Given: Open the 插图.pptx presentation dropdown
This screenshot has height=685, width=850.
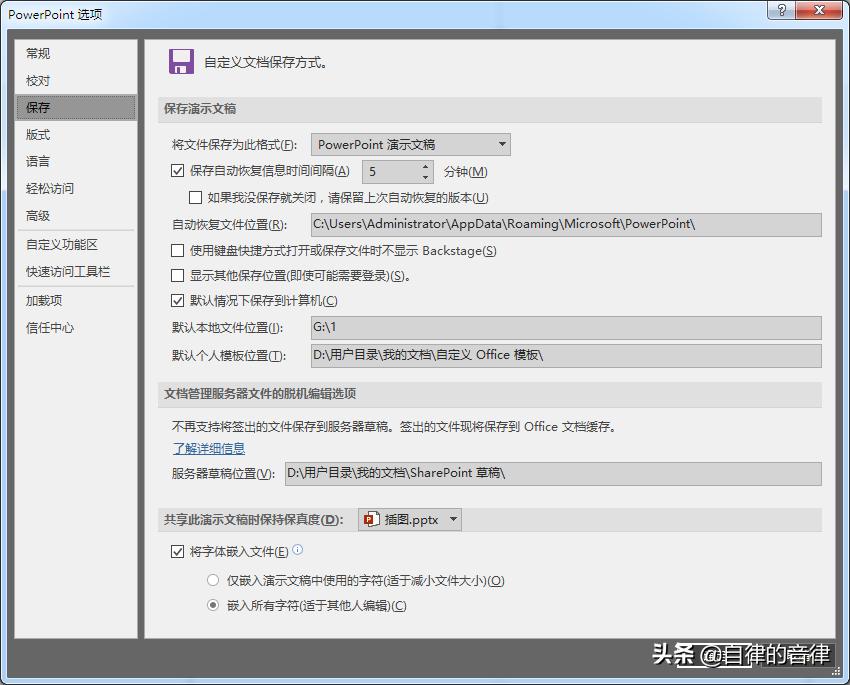Looking at the screenshot, I should [x=410, y=520].
